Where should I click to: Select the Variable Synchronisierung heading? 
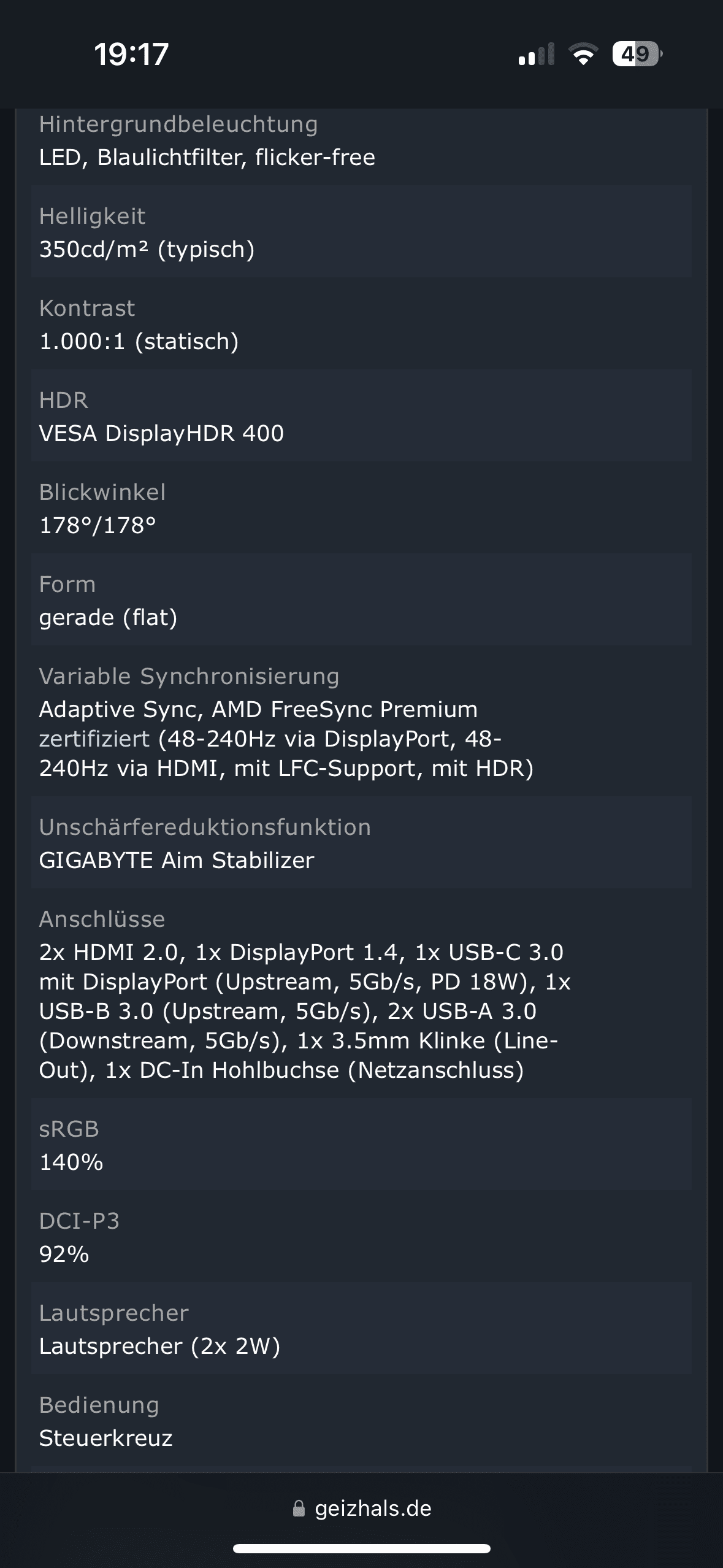coord(189,676)
